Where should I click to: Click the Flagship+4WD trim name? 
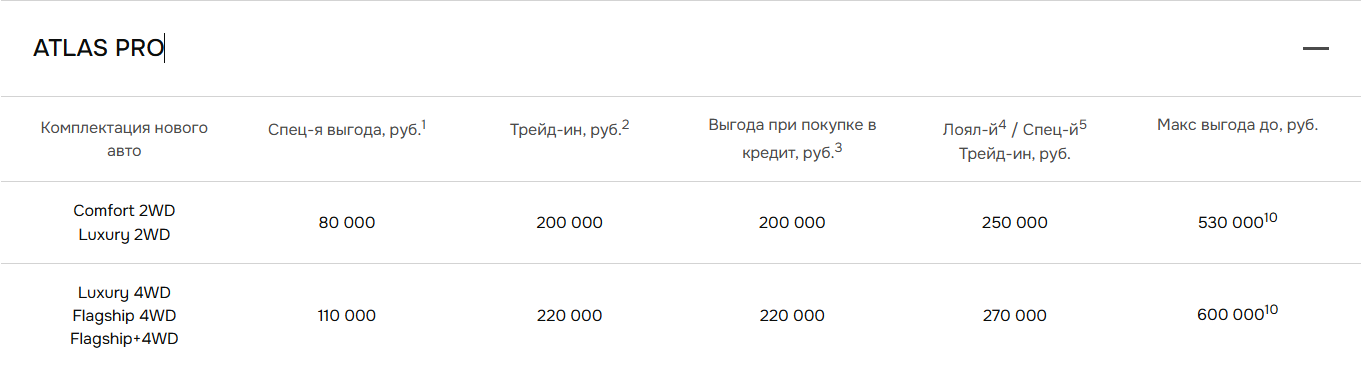124,339
